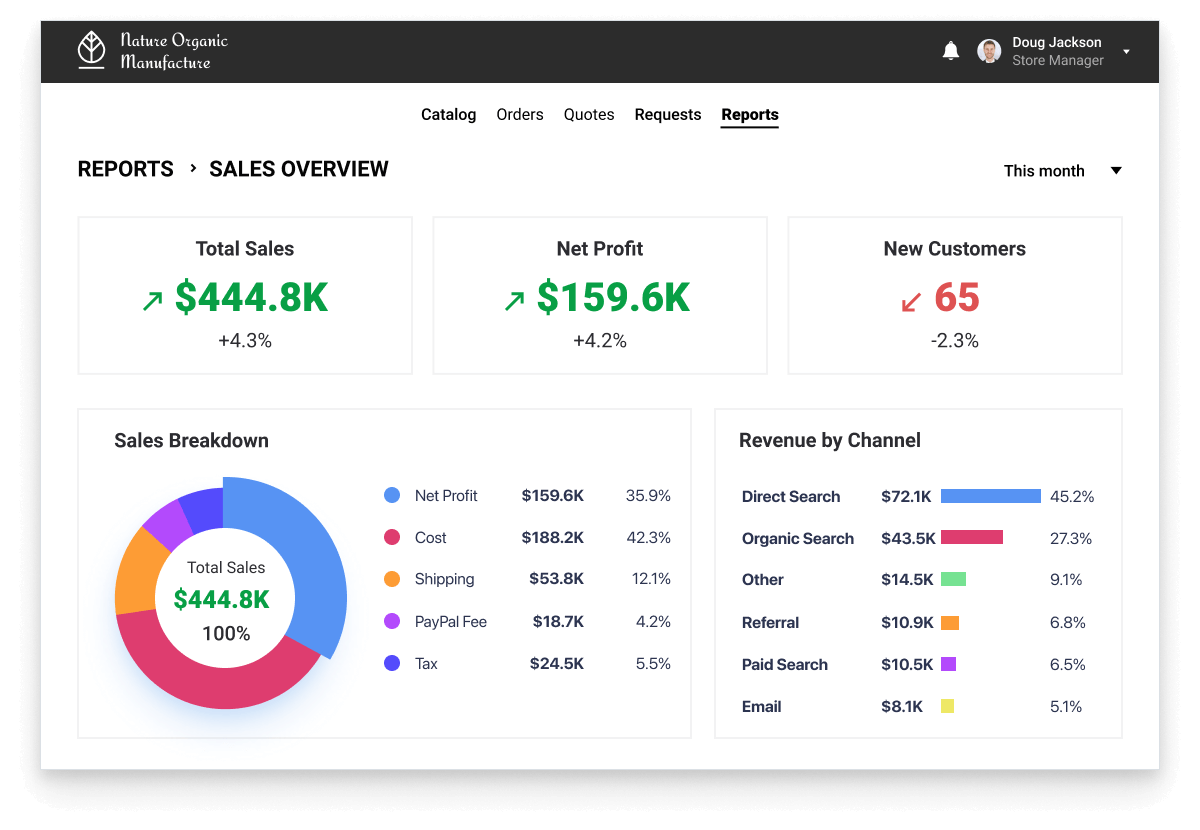
Task: Click the REPORTS breadcrumb link
Action: [x=126, y=169]
